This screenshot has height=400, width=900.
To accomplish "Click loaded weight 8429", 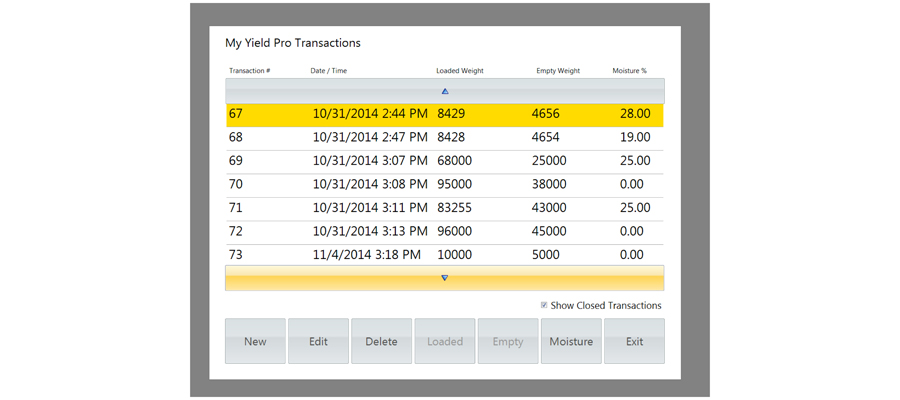I will coord(451,114).
